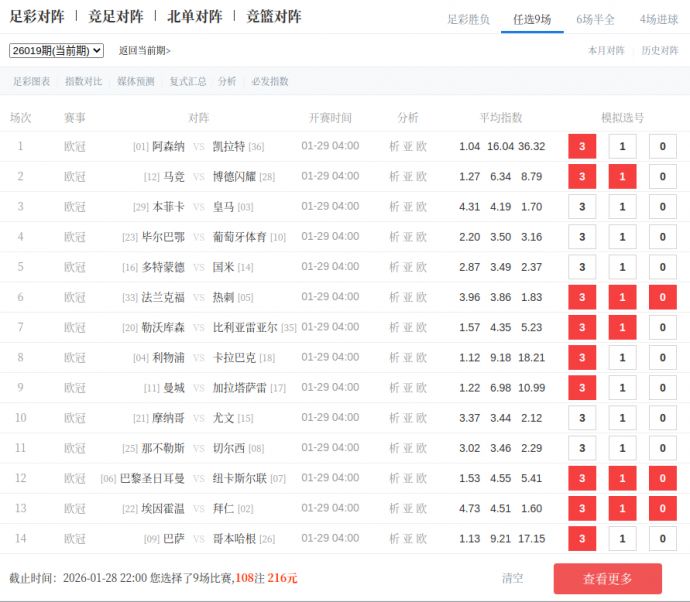Toggle pick 3 for 阿森纳 vs 凯拉特
Viewport: 690px width, 602px height.
[582, 147]
